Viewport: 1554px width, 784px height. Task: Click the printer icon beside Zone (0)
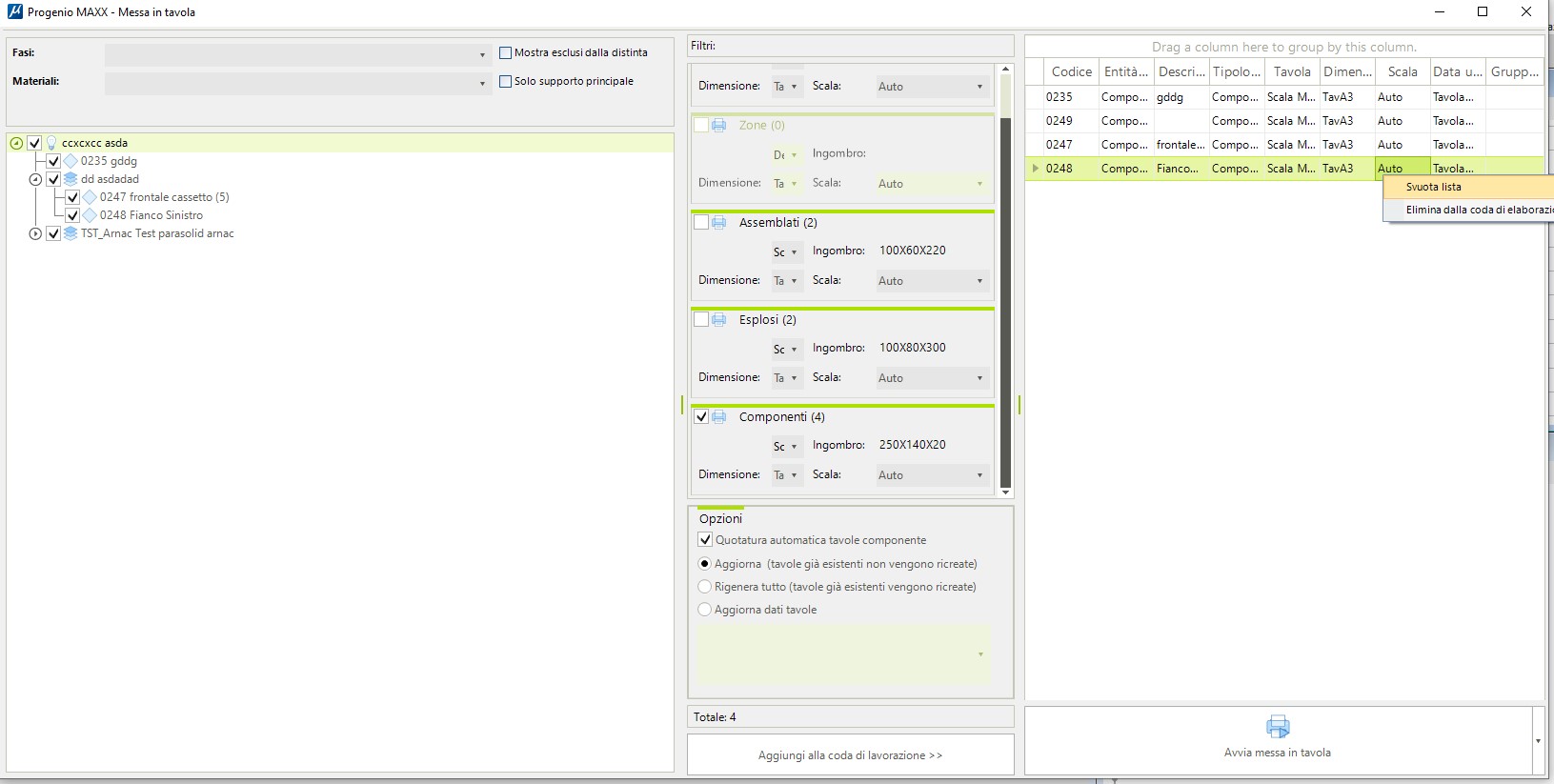[x=719, y=126]
